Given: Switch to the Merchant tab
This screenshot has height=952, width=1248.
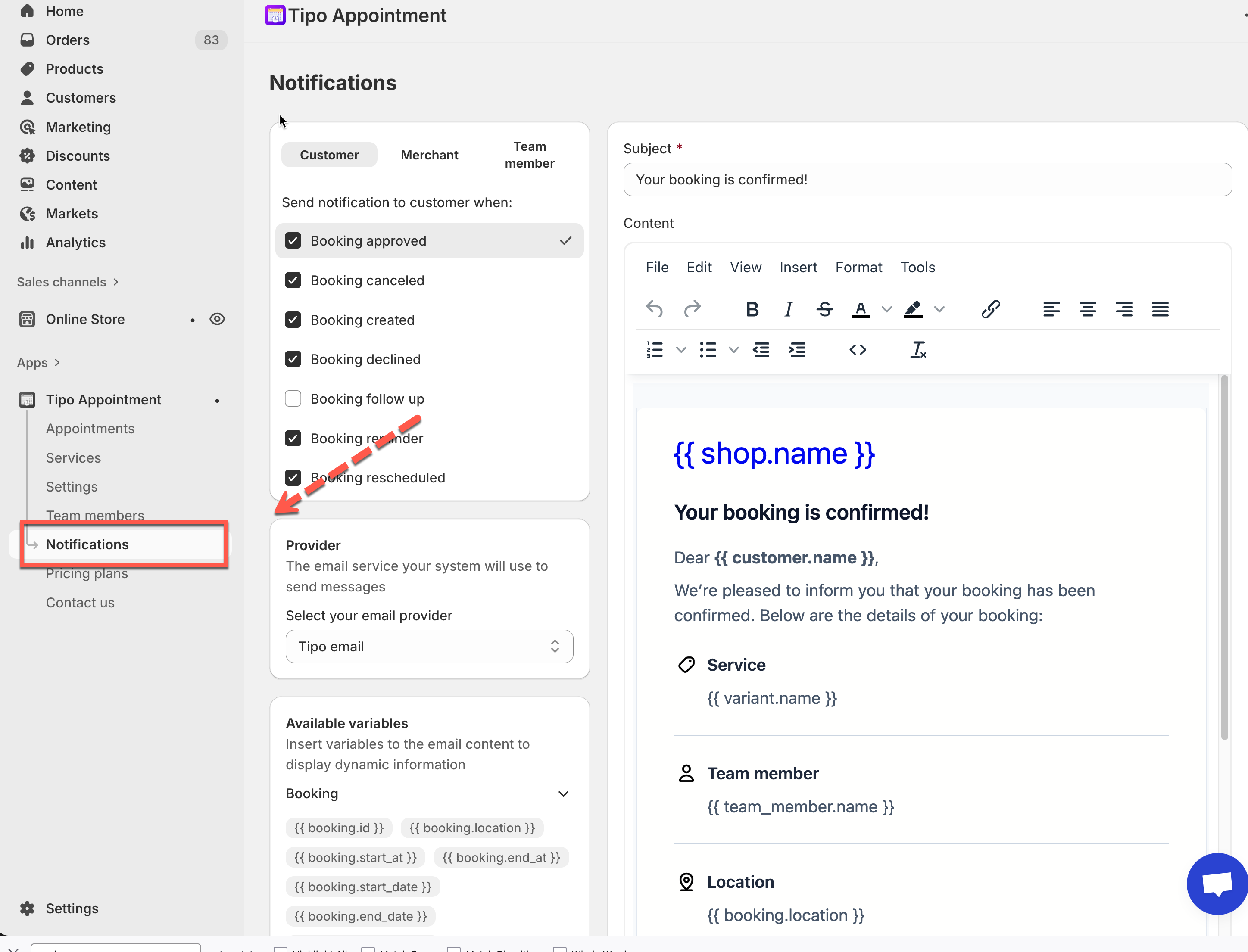Looking at the screenshot, I should 429,155.
